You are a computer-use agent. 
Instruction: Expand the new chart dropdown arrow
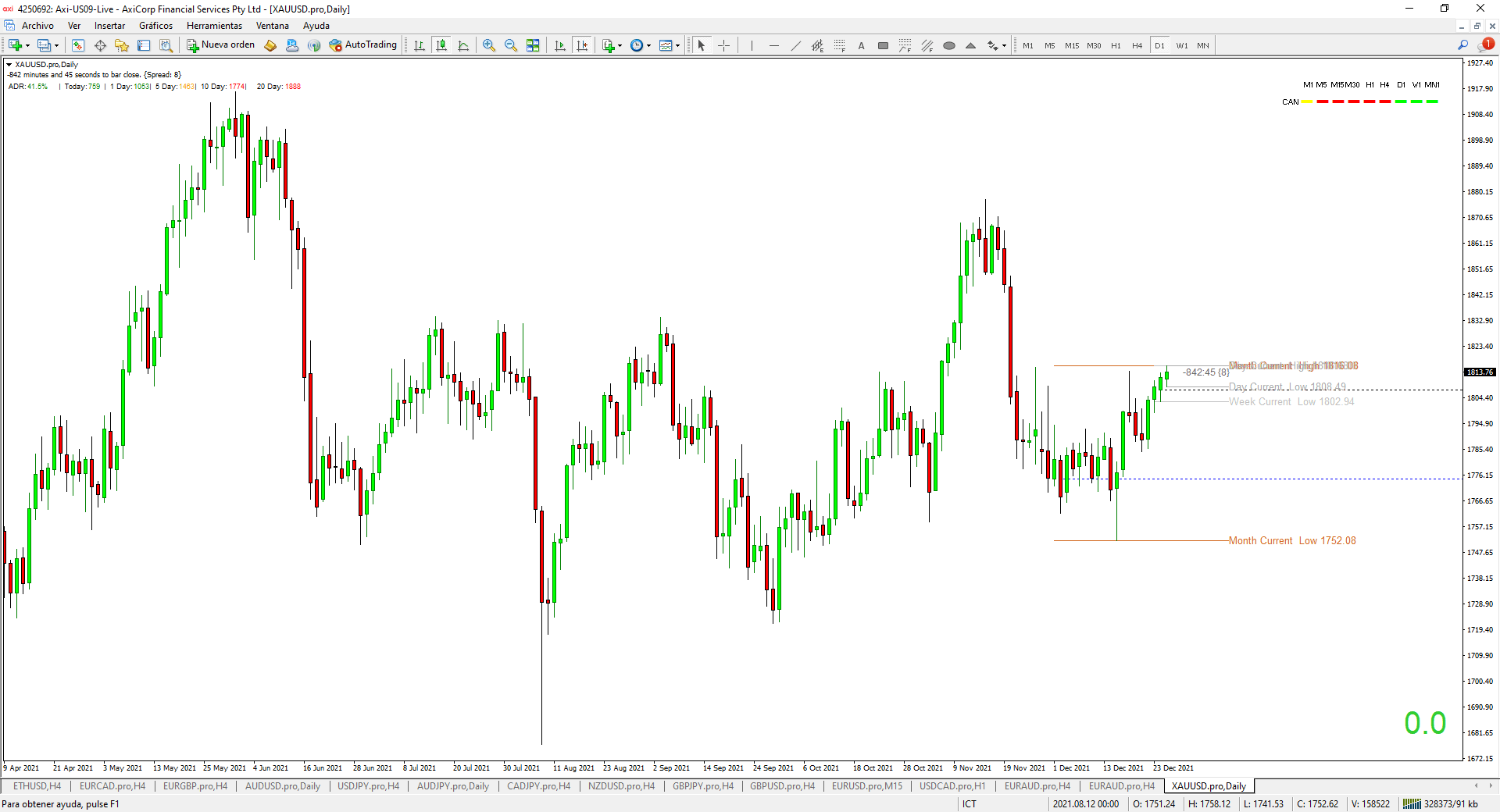[x=27, y=45]
